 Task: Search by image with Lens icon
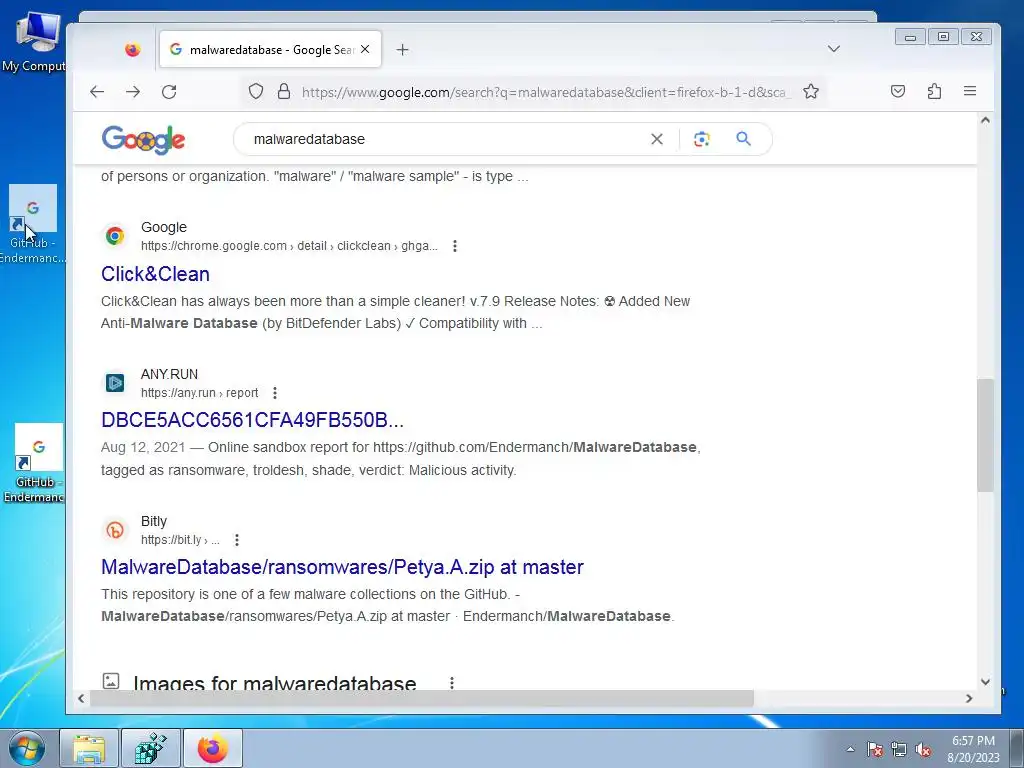[x=701, y=139]
